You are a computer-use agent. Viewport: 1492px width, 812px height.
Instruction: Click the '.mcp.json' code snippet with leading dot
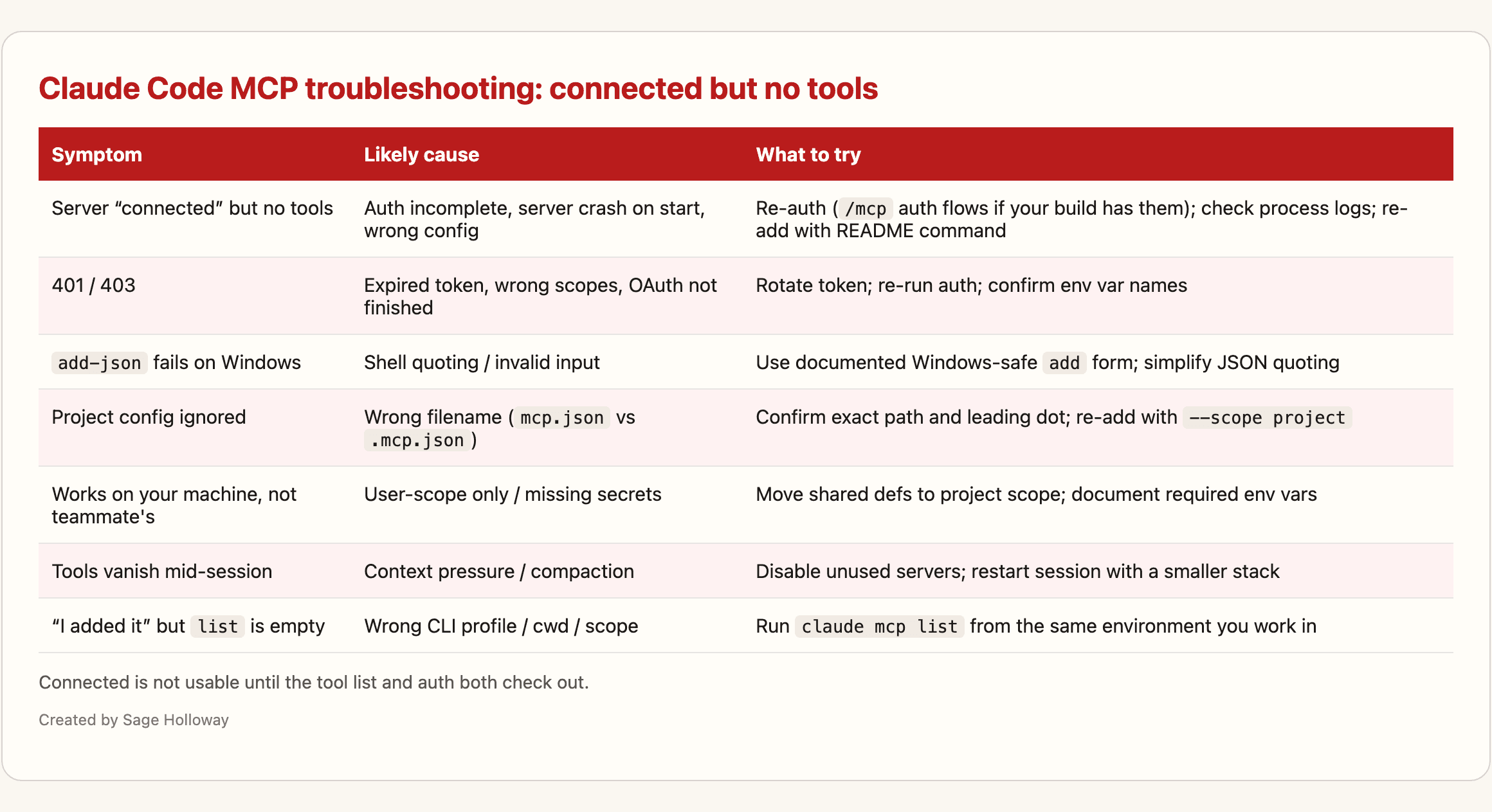tap(417, 440)
